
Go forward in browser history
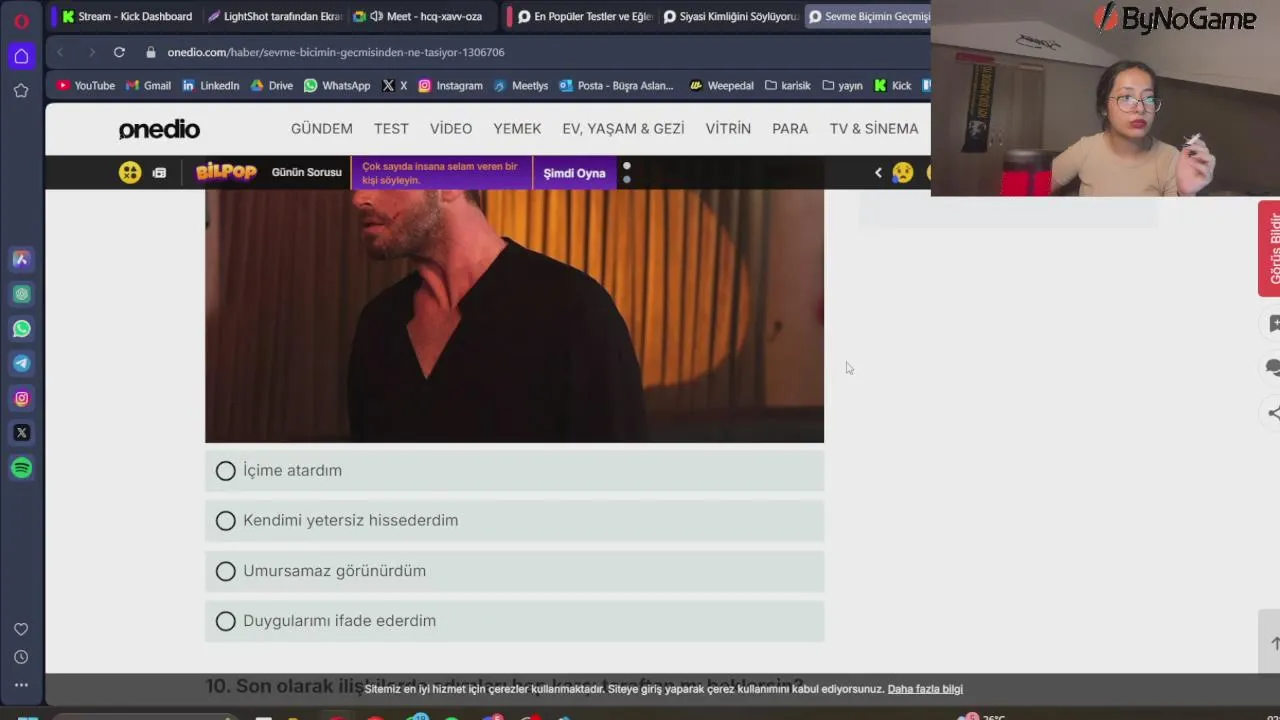point(91,52)
